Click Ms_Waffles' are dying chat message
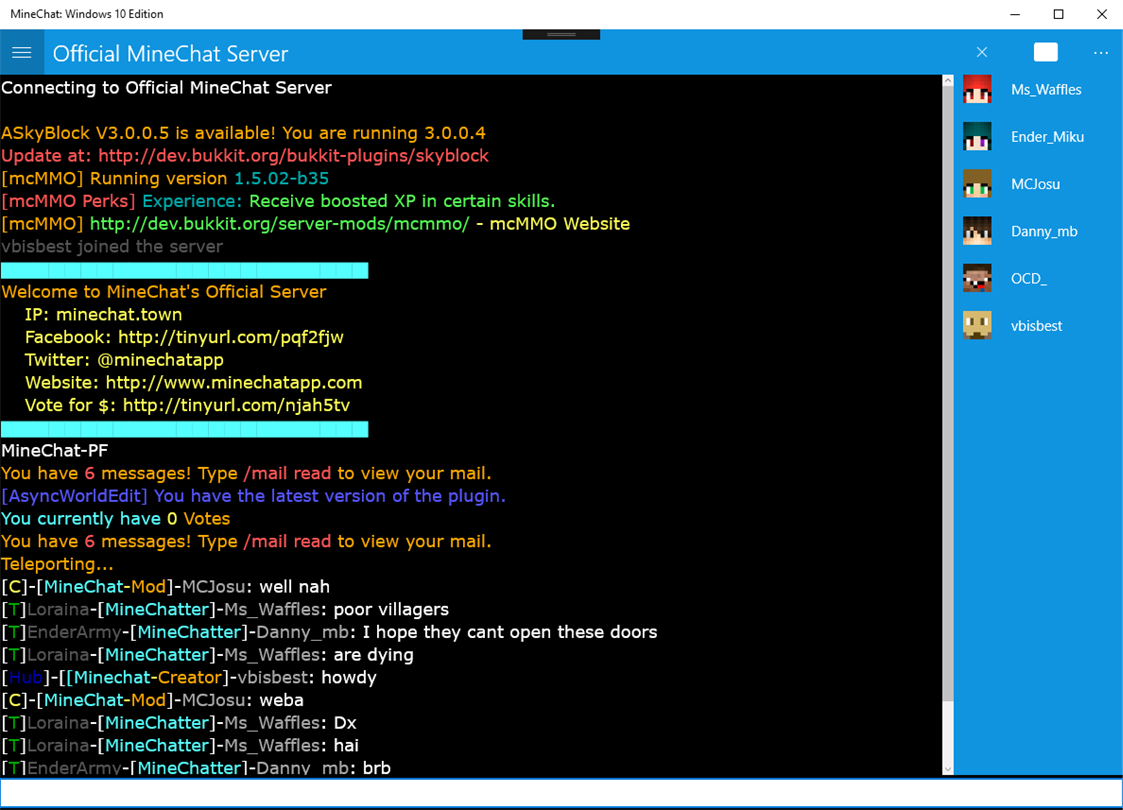 208,655
